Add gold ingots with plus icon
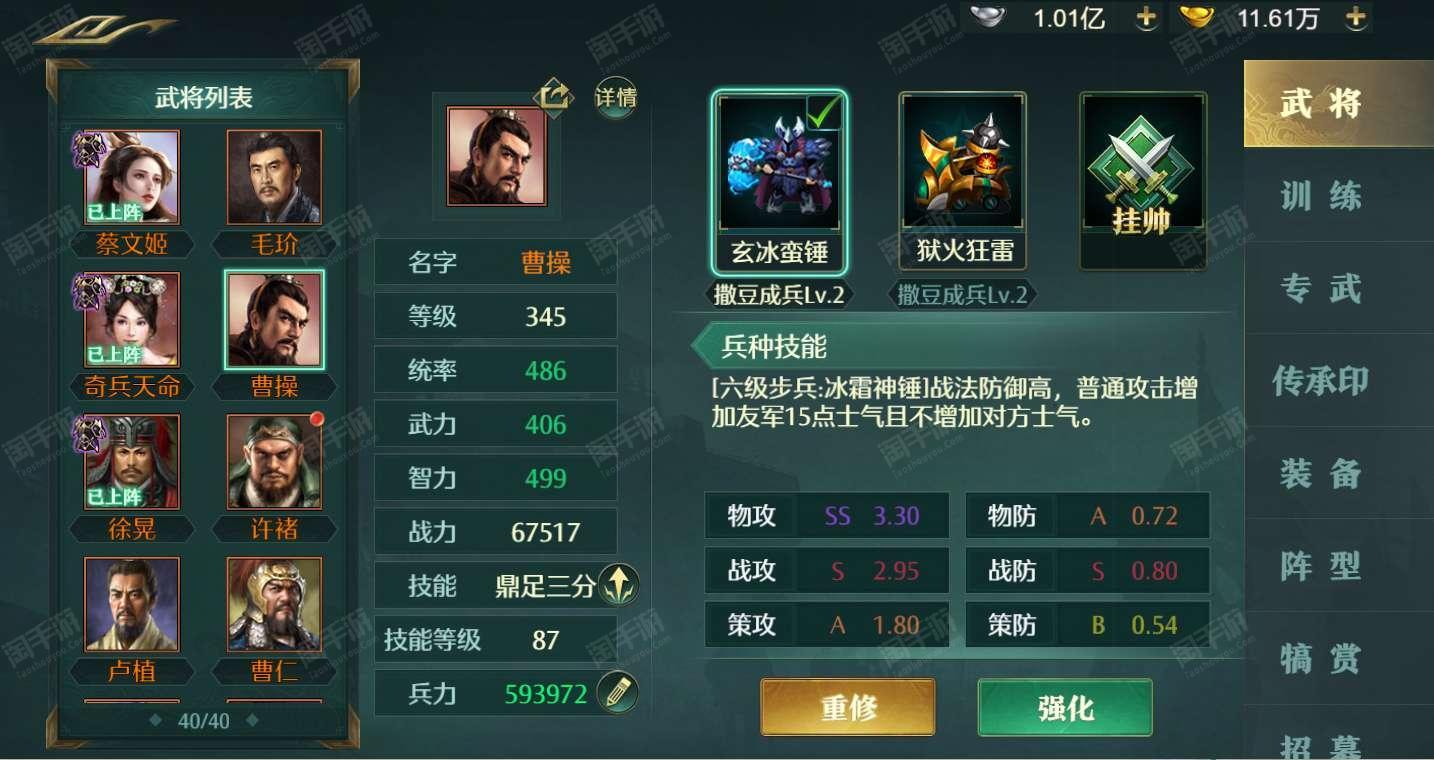This screenshot has width=1434, height=760. [x=1355, y=18]
